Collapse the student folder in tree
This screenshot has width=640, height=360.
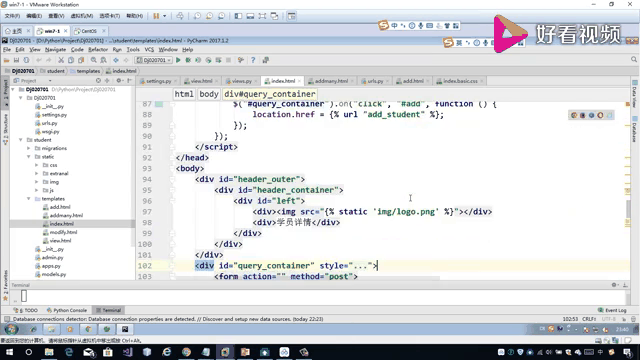click(x=20, y=140)
